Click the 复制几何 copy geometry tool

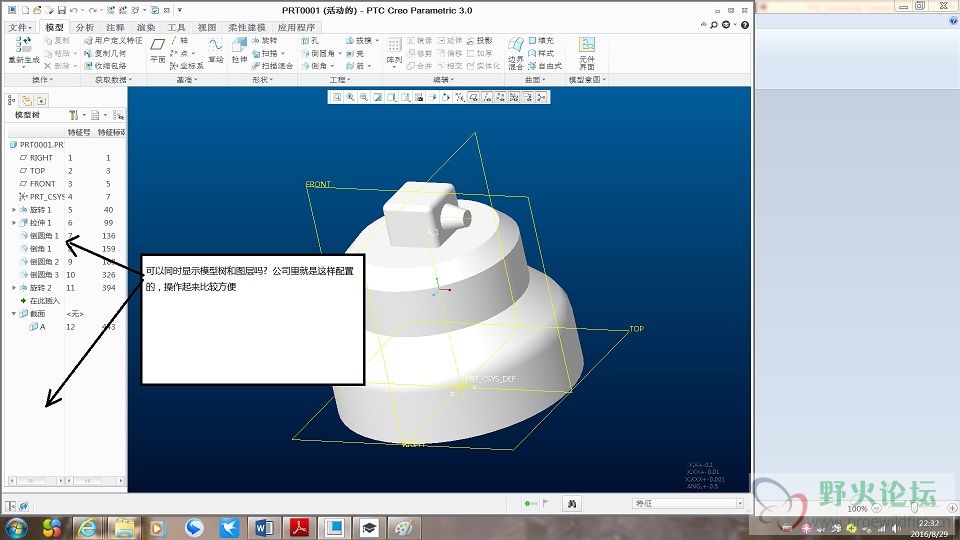[105, 53]
